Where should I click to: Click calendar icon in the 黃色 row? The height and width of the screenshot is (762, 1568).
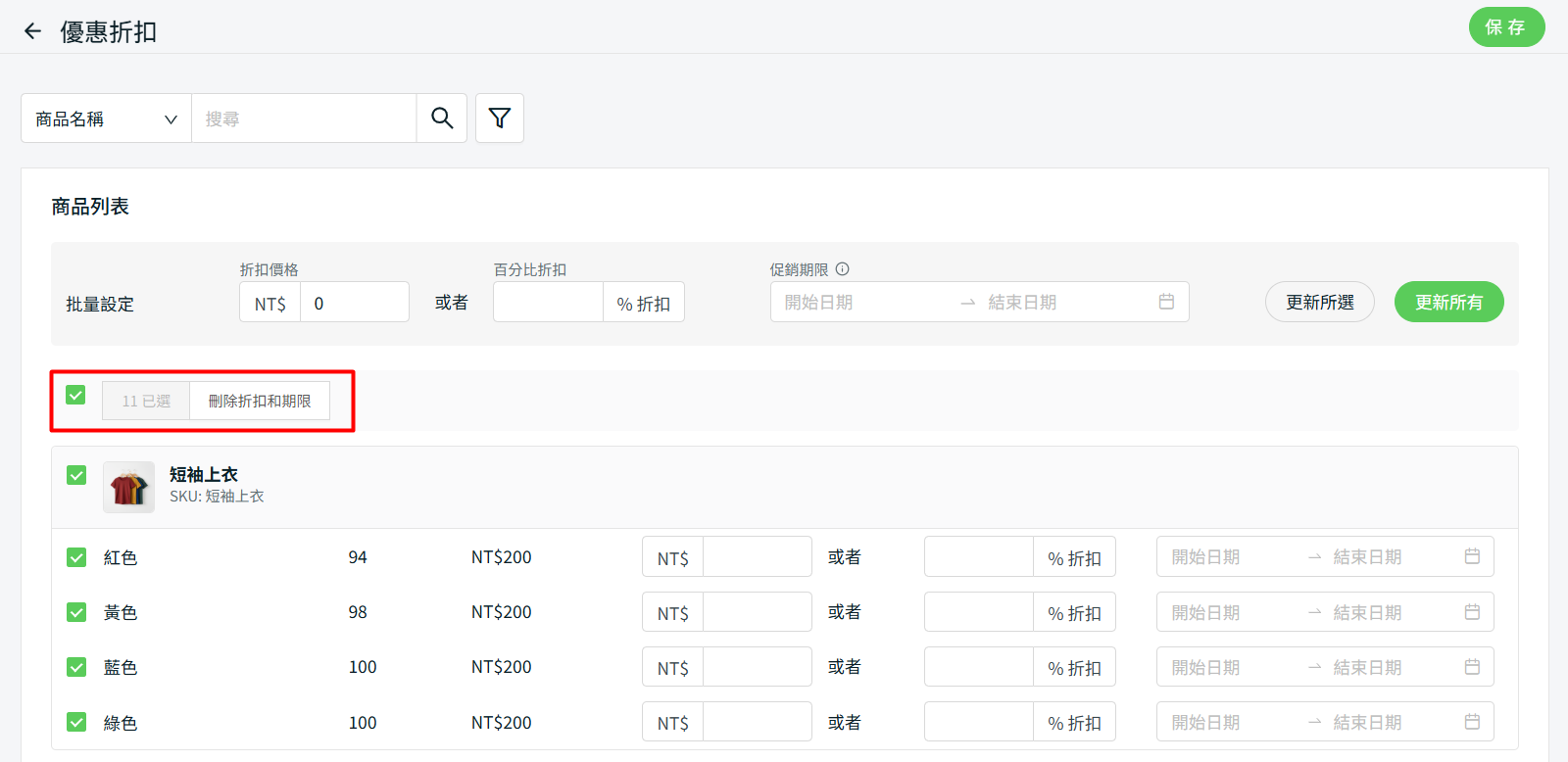(1472, 612)
